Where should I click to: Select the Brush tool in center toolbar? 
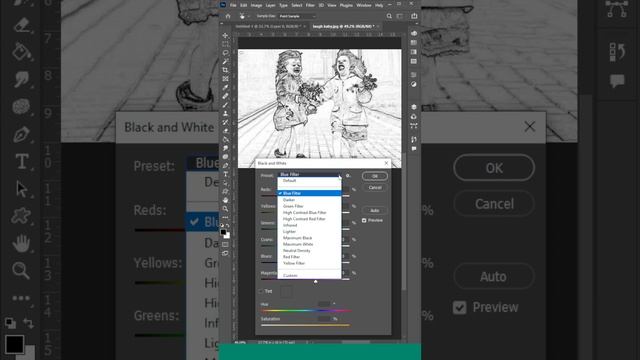pyautogui.click(x=225, y=105)
